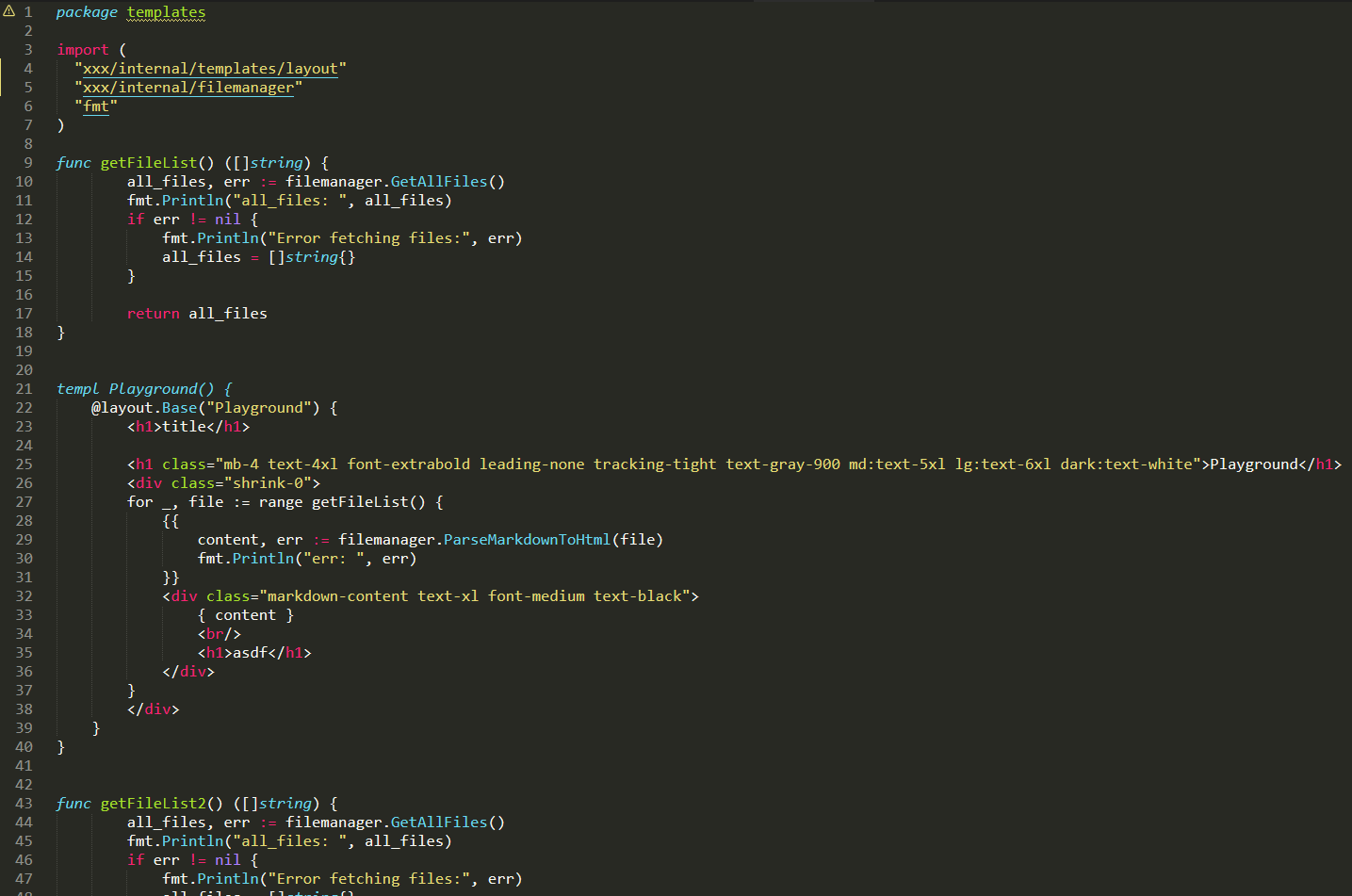Click the text "title" inside h1 on line 23
Screen dimensions: 1352x896
click(185, 427)
